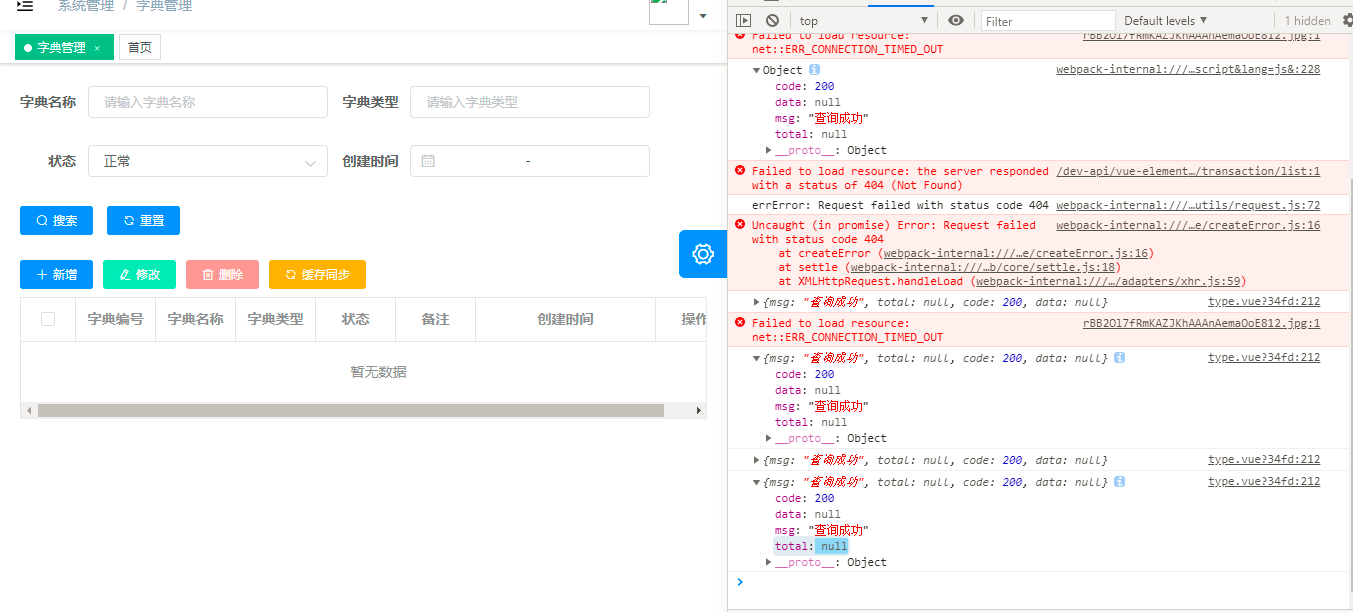Open the transaction/list:1 source link
Screen dimensions: 1353x612
coord(1188,171)
